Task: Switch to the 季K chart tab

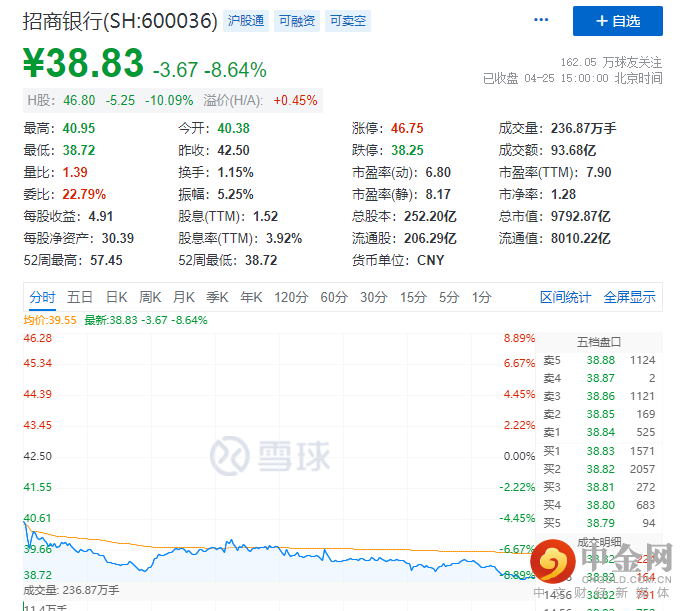Action: [217, 297]
